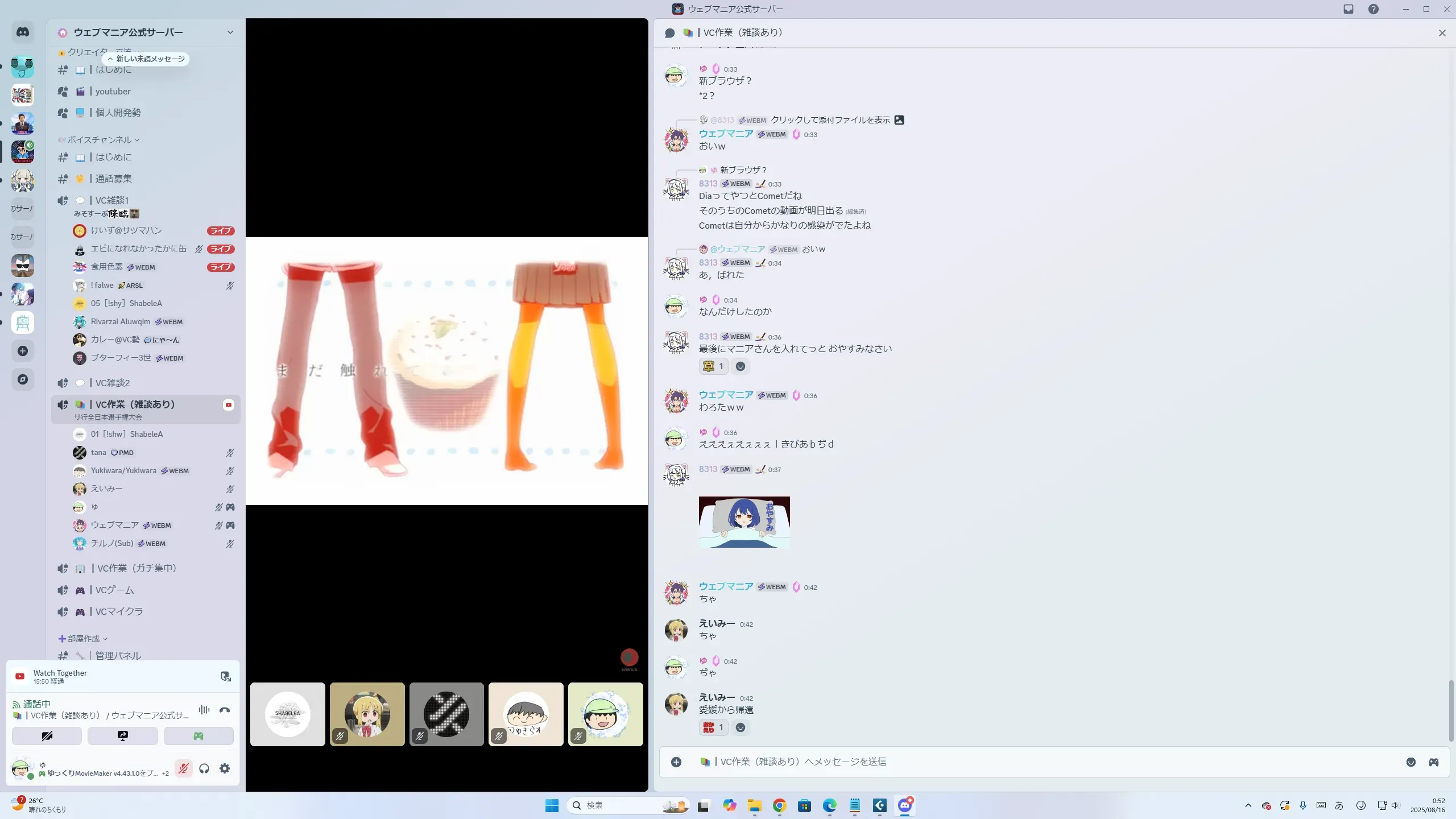Open the Discover servers compass icon
The image size is (1456, 819).
23,379
